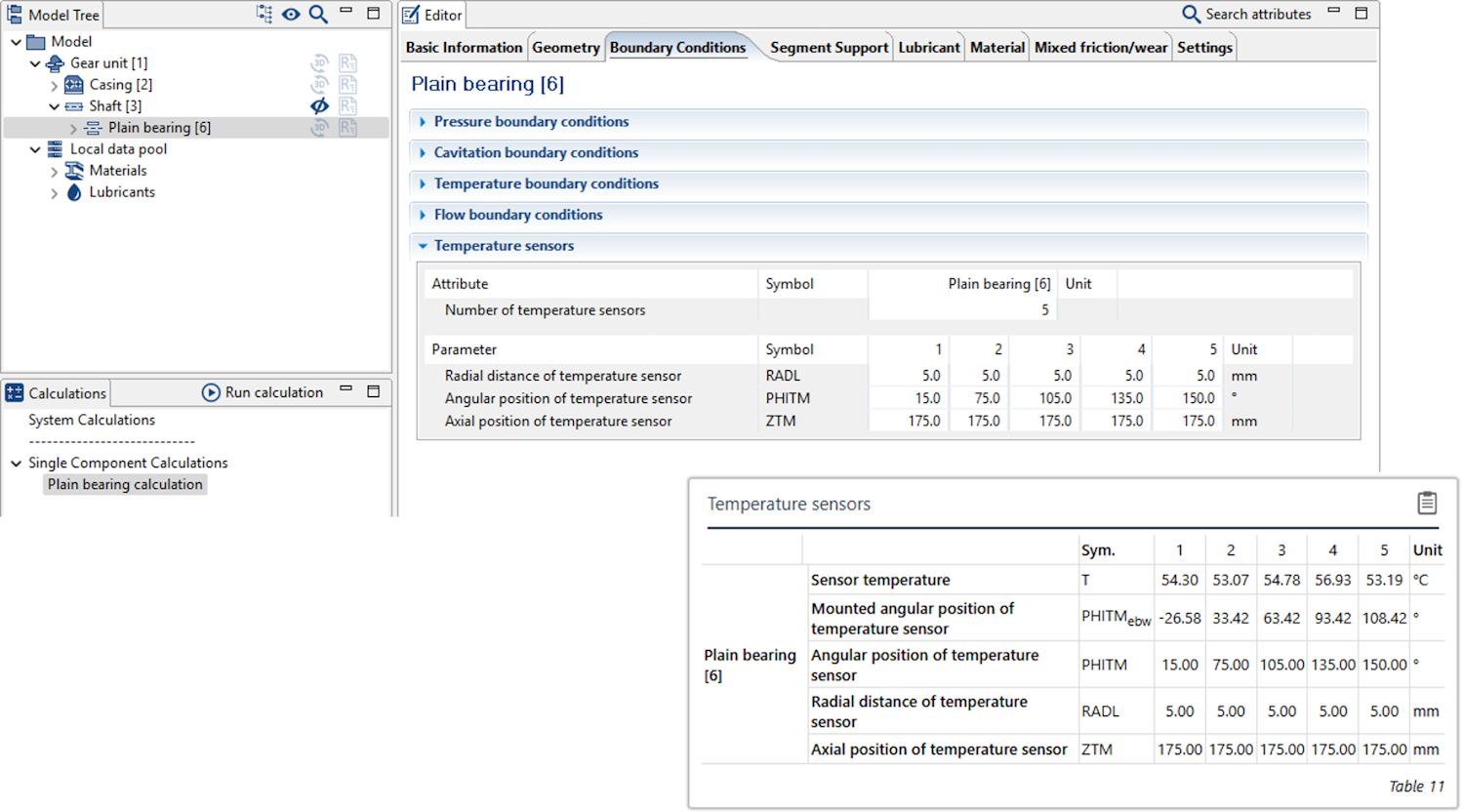Screen dimensions: 1464x812
Task: Toggle 3D visibility for Casing [2]
Action: 319,85
